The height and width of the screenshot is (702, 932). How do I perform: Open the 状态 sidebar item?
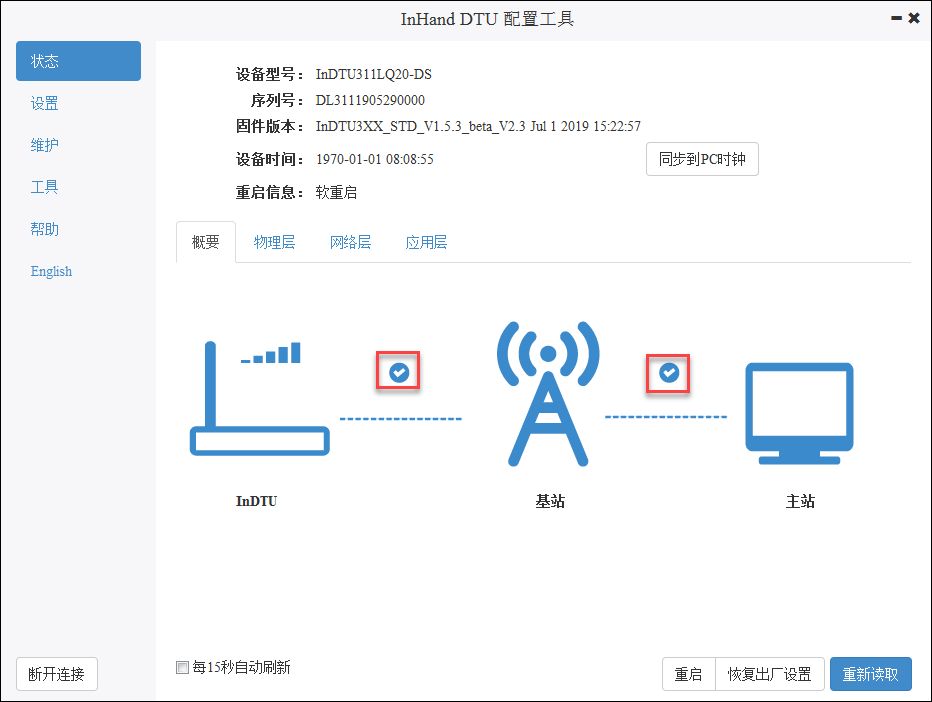coord(78,61)
